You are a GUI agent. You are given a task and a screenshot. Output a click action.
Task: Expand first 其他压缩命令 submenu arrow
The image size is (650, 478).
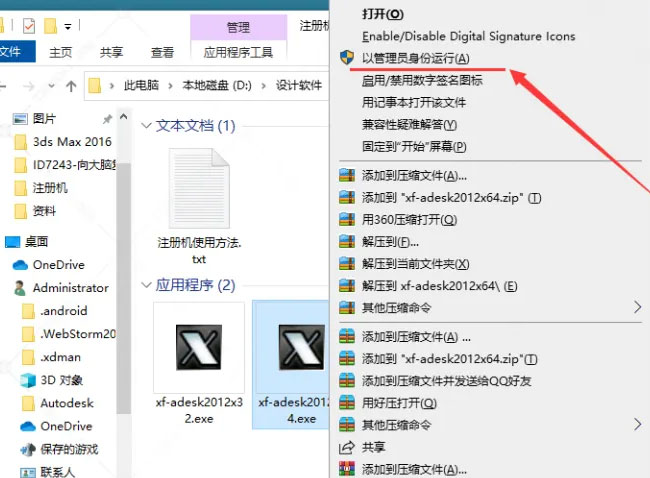tap(638, 307)
